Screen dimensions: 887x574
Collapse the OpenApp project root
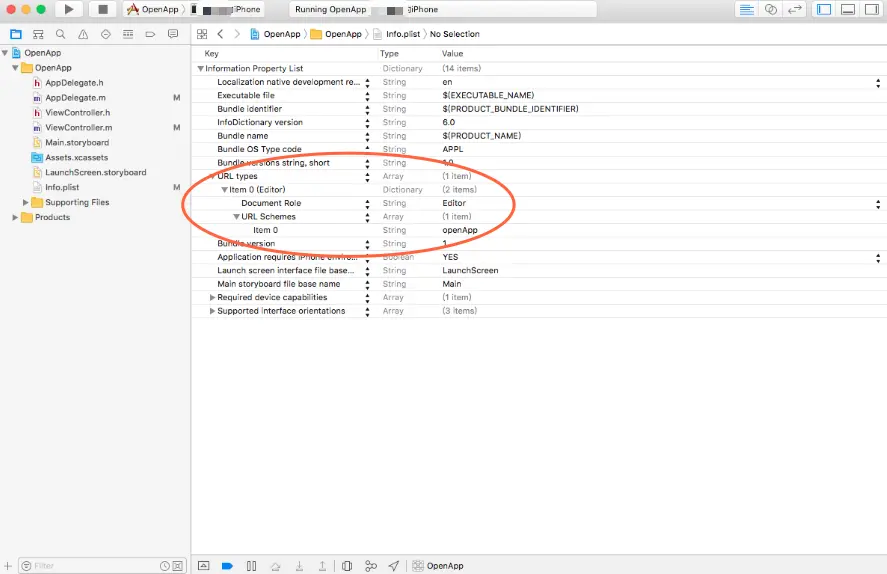(x=5, y=53)
